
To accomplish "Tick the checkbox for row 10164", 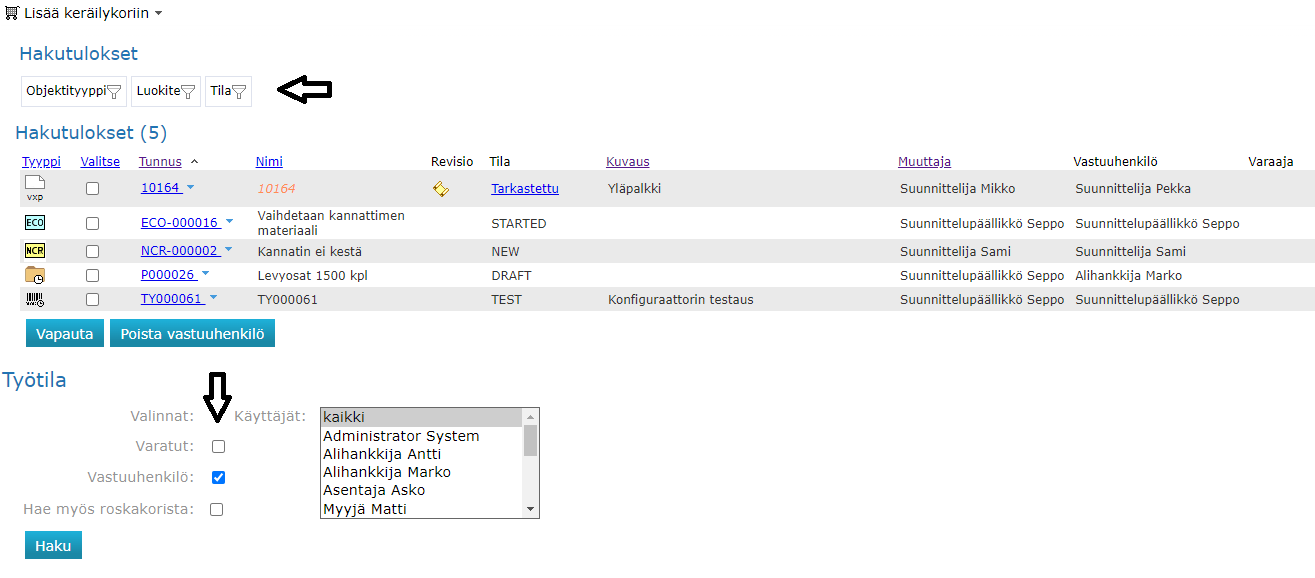I will 92,188.
